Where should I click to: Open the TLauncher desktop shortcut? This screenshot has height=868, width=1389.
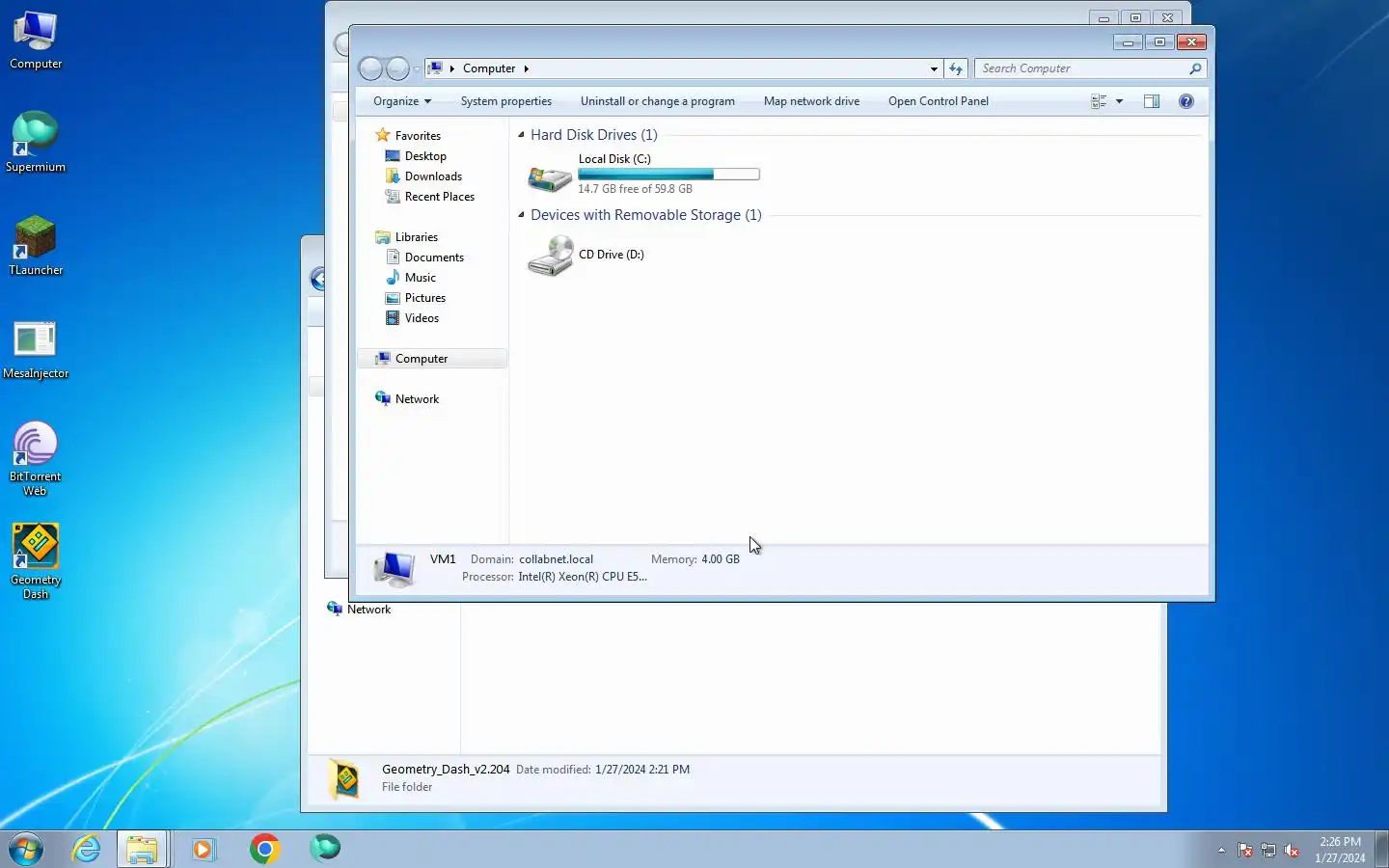36,245
